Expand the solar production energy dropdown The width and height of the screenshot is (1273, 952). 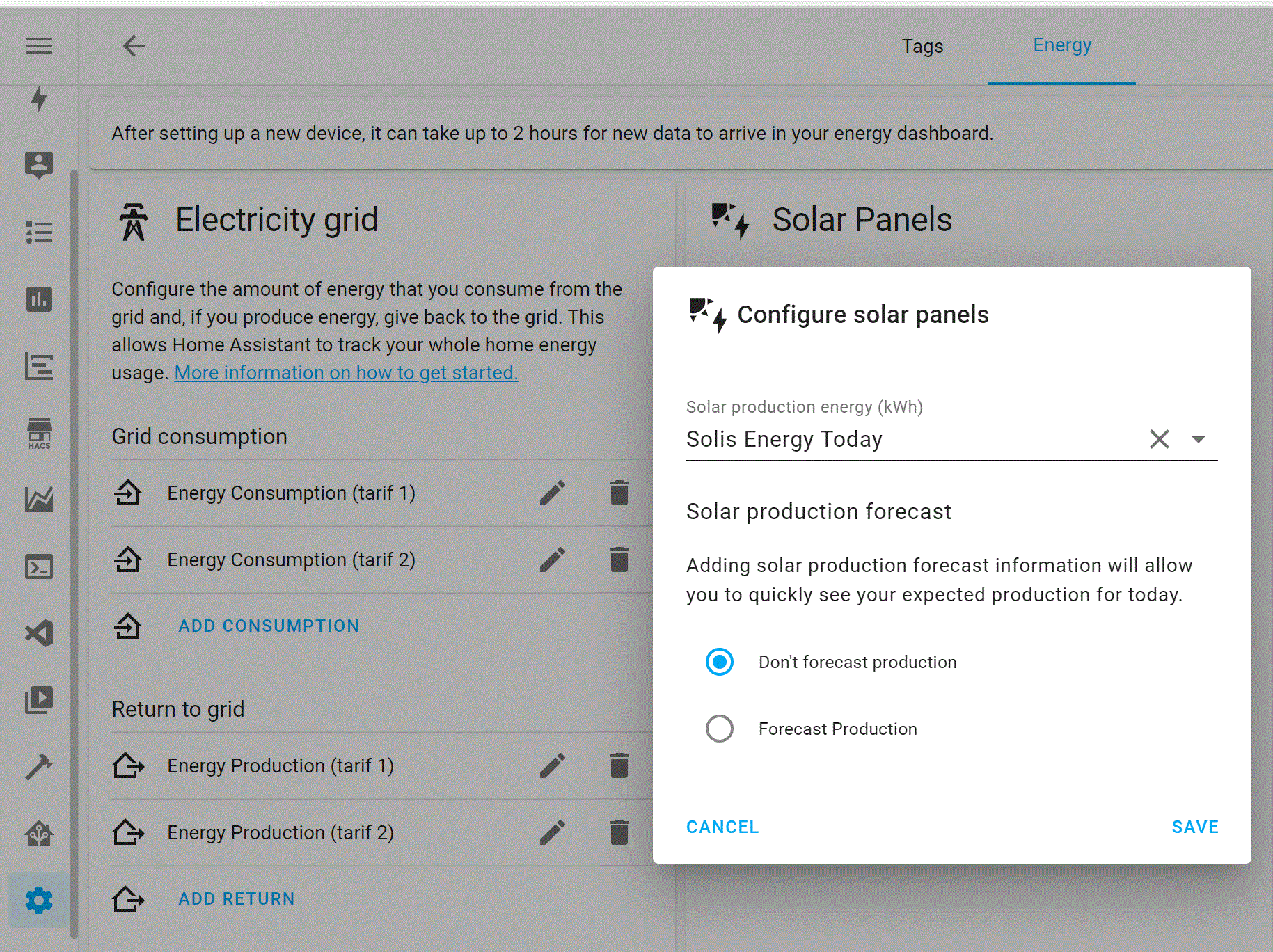[1198, 439]
